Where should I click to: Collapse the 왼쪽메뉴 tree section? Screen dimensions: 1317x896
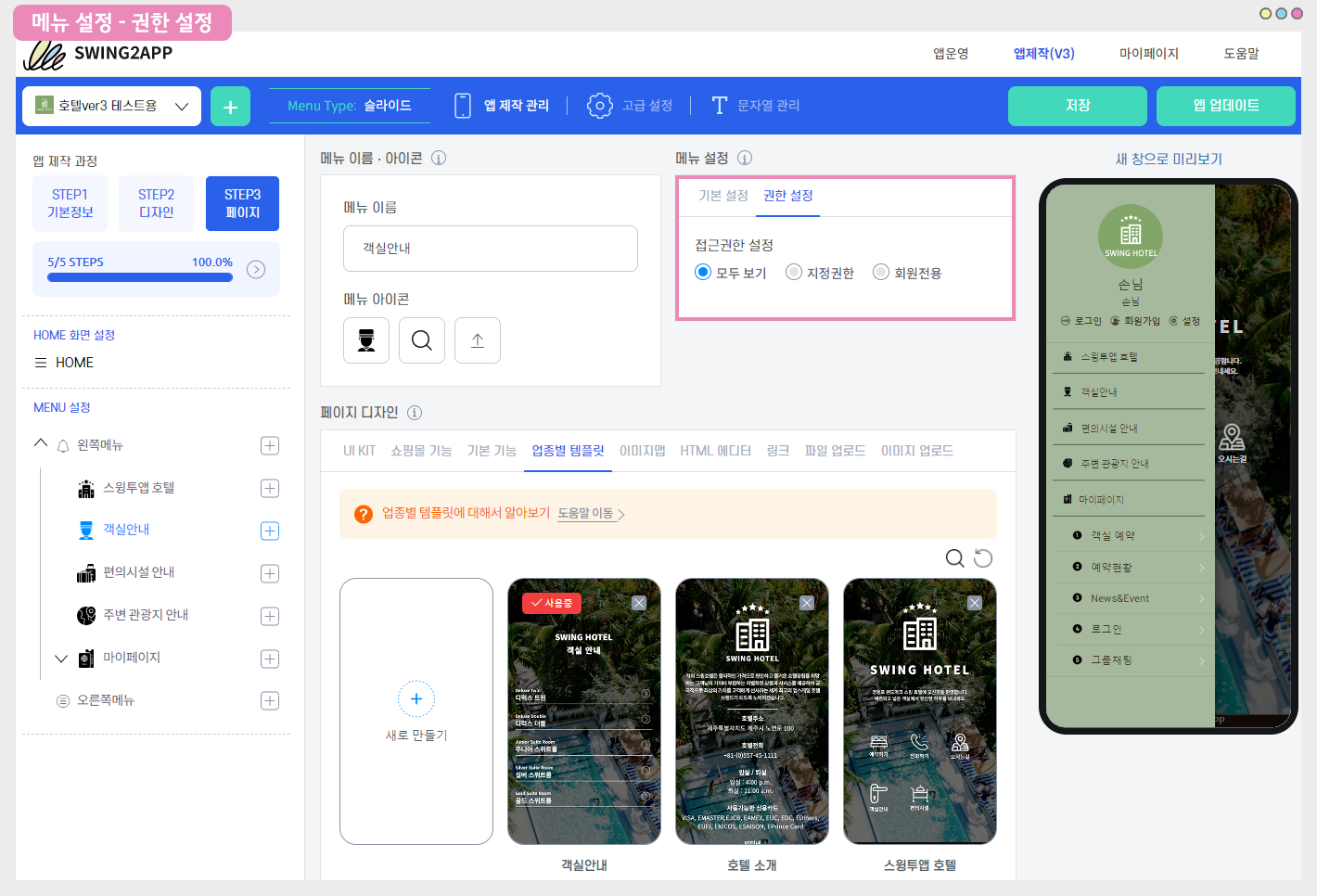pos(41,444)
